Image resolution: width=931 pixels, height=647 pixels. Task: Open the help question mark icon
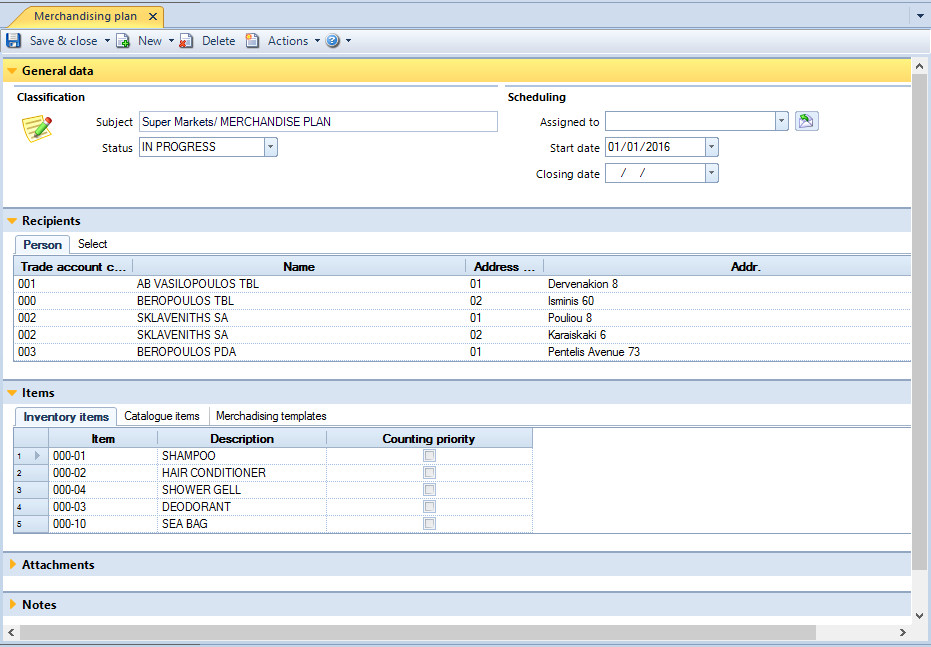[x=333, y=40]
